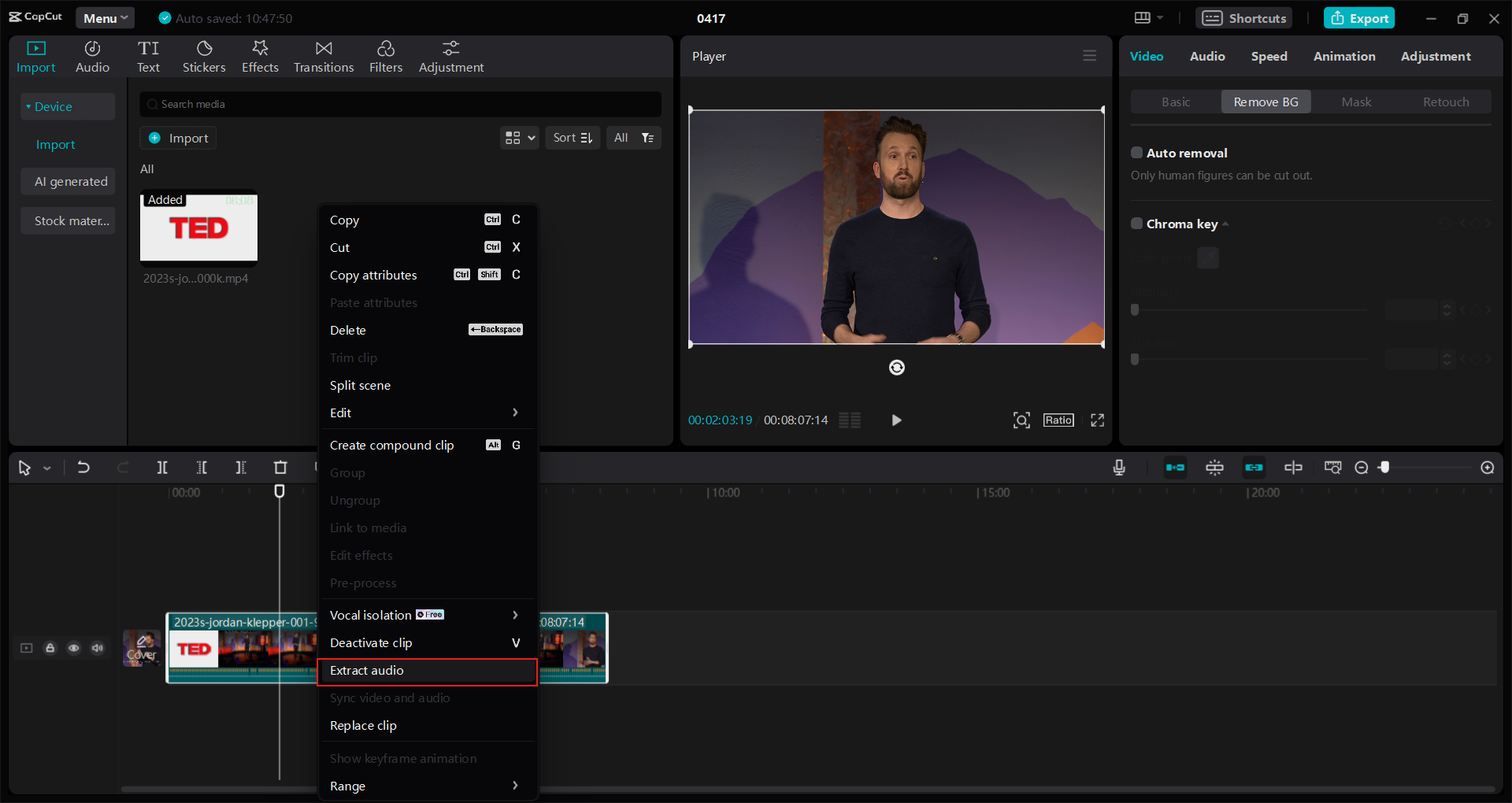1512x803 pixels.
Task: Hide the video track with the eye toggle
Action: [x=74, y=648]
